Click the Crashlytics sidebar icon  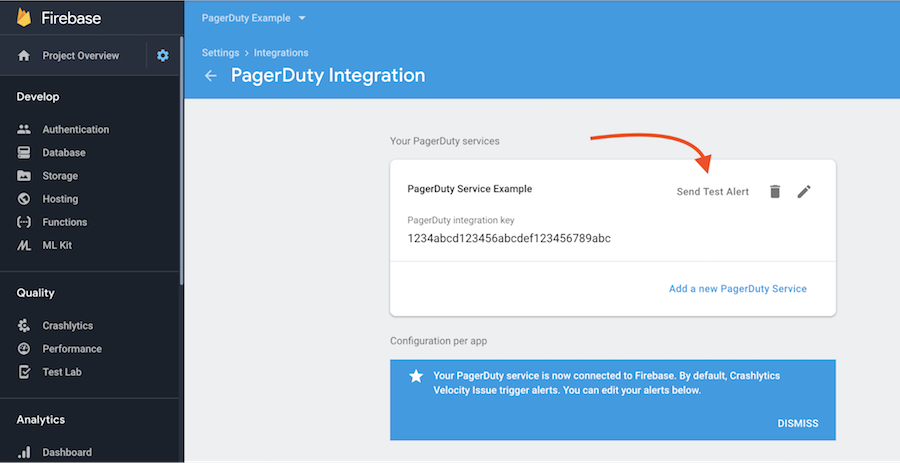coord(24,326)
